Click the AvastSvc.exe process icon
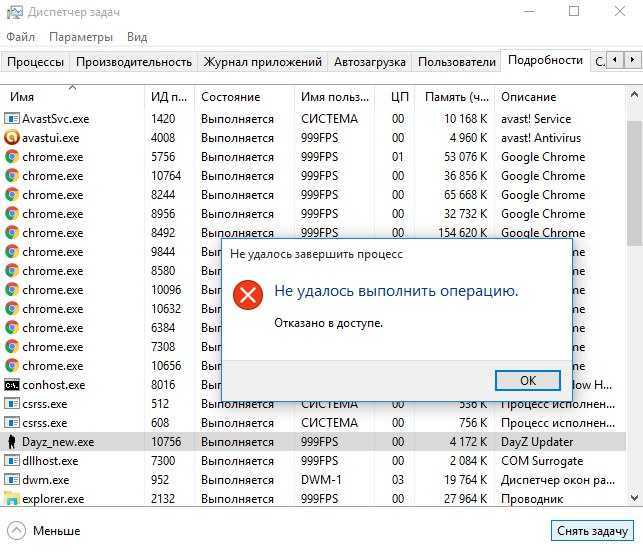This screenshot has height=552, width=643. [11, 119]
